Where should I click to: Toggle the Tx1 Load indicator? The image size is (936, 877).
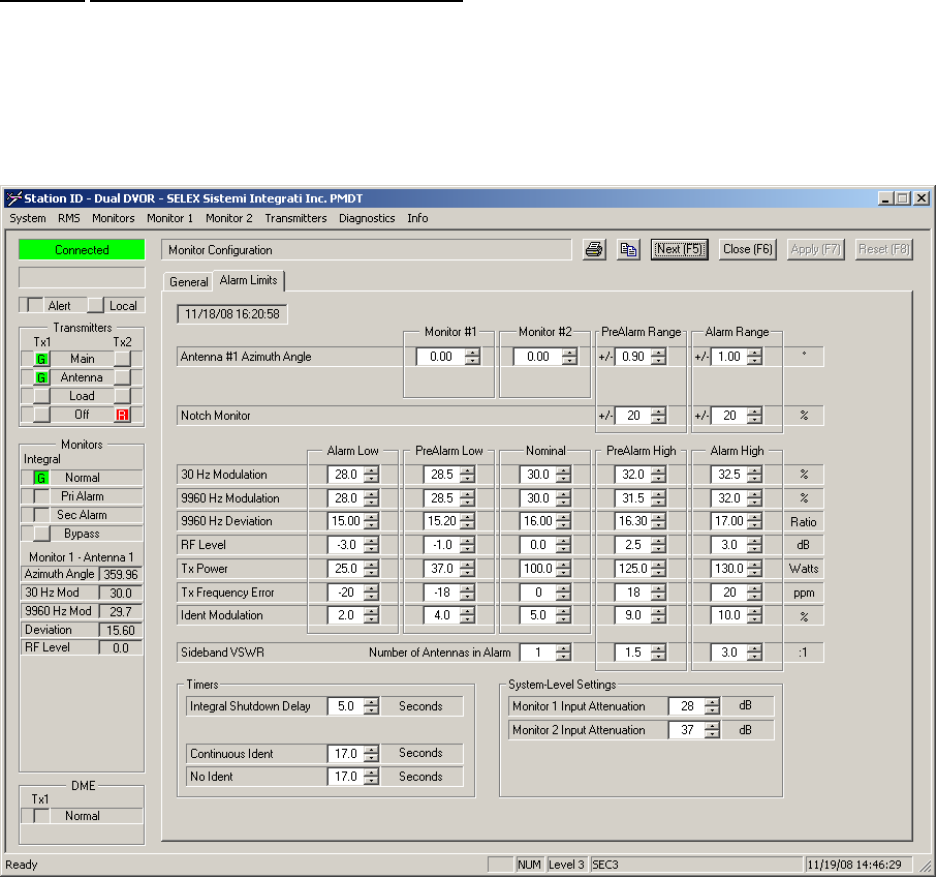click(41, 396)
